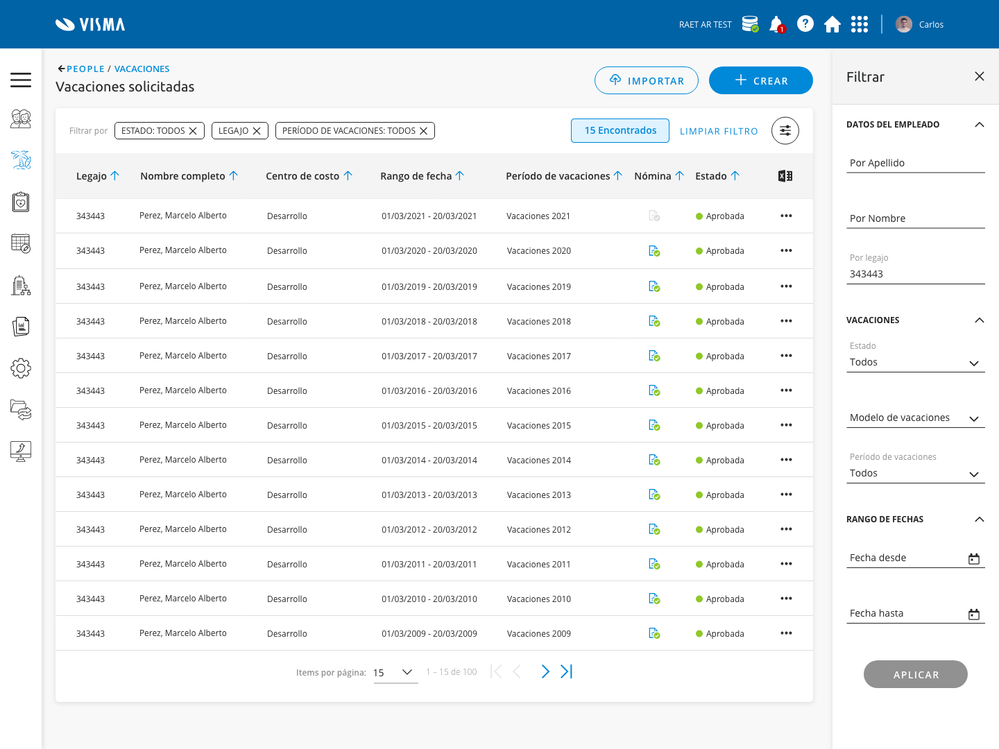Viewport: 999px width, 749px height.
Task: Open Fecha hasta calendar picker
Action: [x=974, y=614]
